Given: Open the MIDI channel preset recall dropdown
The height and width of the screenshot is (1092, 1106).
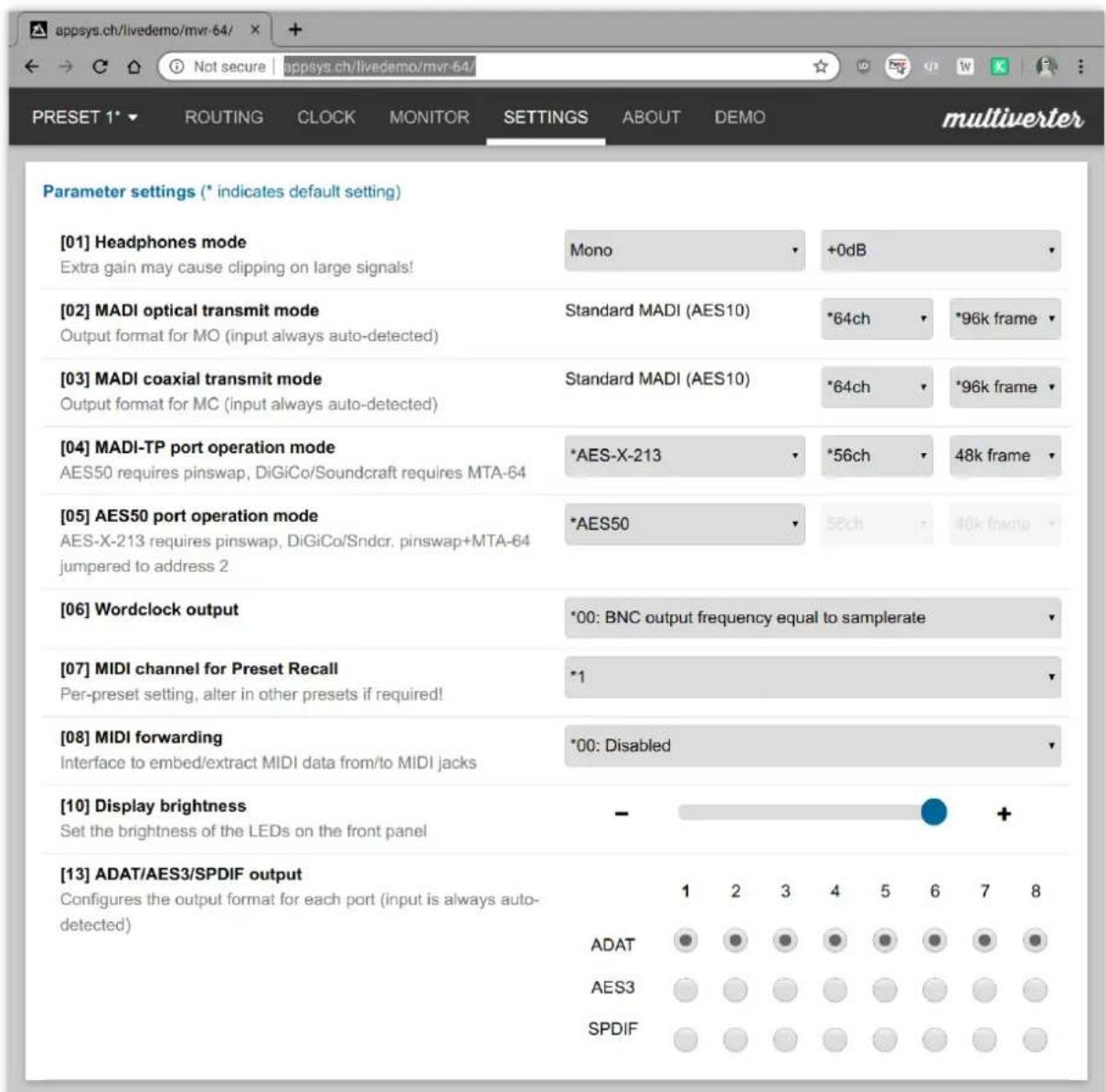Looking at the screenshot, I should 813,677.
